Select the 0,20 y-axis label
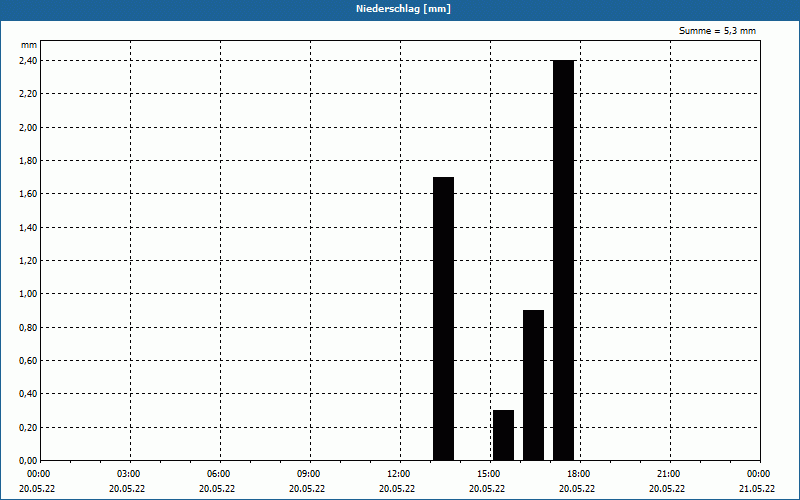Image resolution: width=800 pixels, height=500 pixels. click(28, 428)
